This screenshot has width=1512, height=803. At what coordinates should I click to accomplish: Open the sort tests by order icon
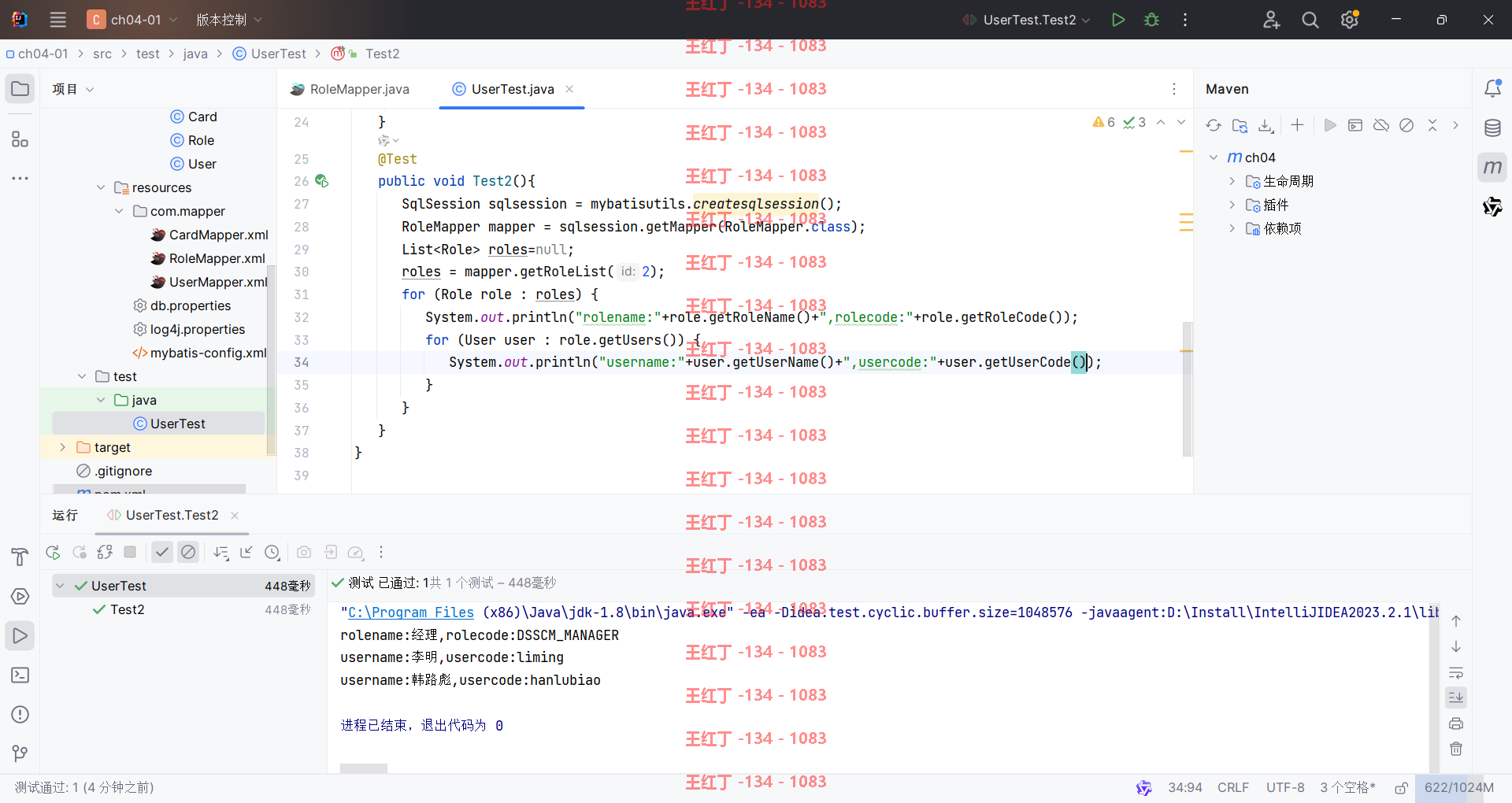click(x=221, y=553)
